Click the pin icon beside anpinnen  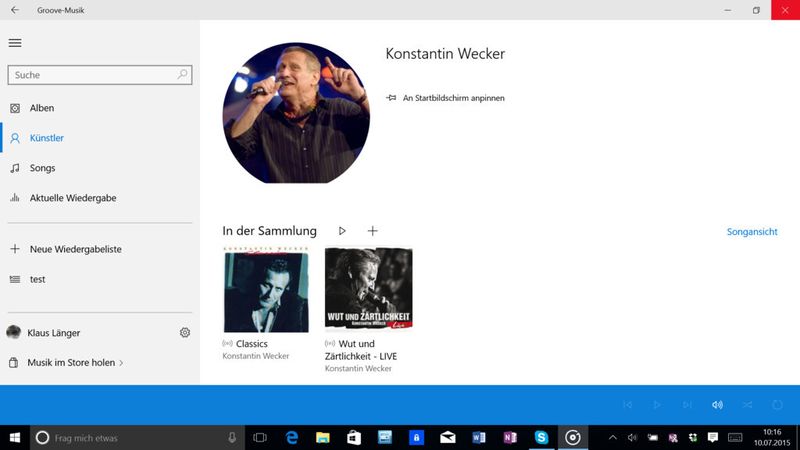click(391, 97)
